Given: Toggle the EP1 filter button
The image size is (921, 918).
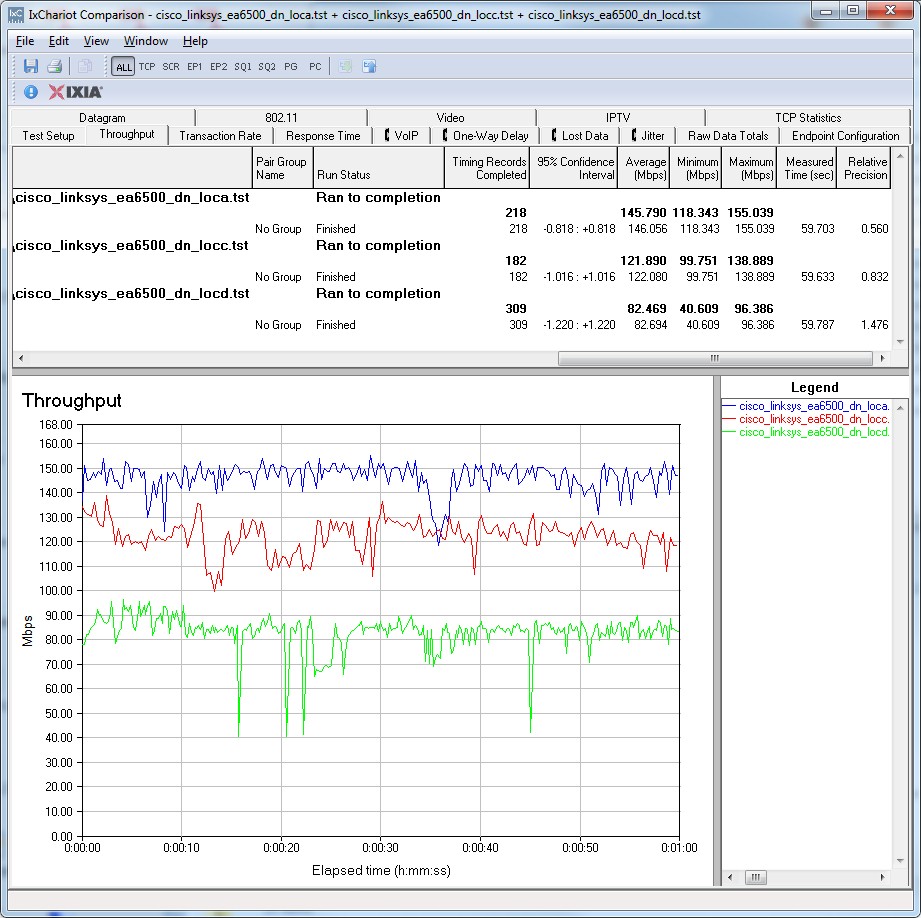Looking at the screenshot, I should [194, 67].
